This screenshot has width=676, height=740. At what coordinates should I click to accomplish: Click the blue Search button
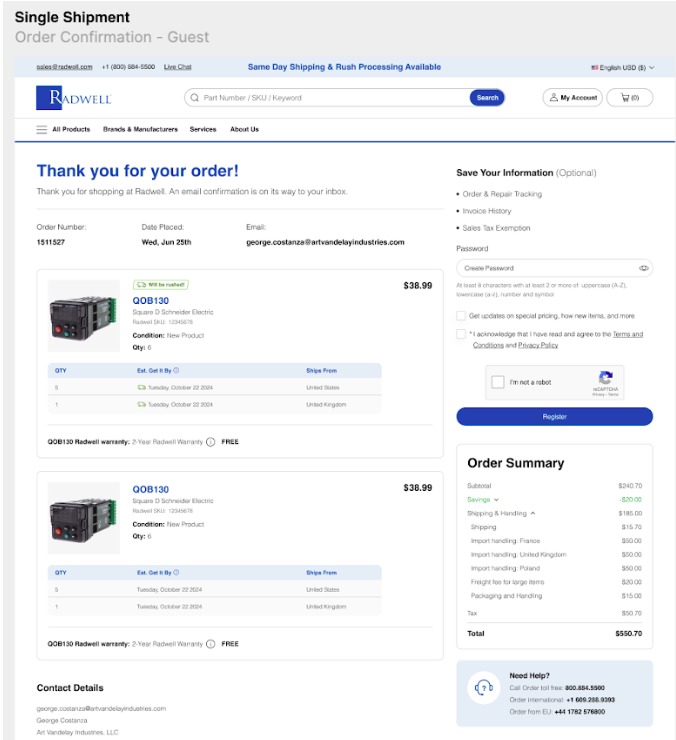pyautogui.click(x=487, y=98)
